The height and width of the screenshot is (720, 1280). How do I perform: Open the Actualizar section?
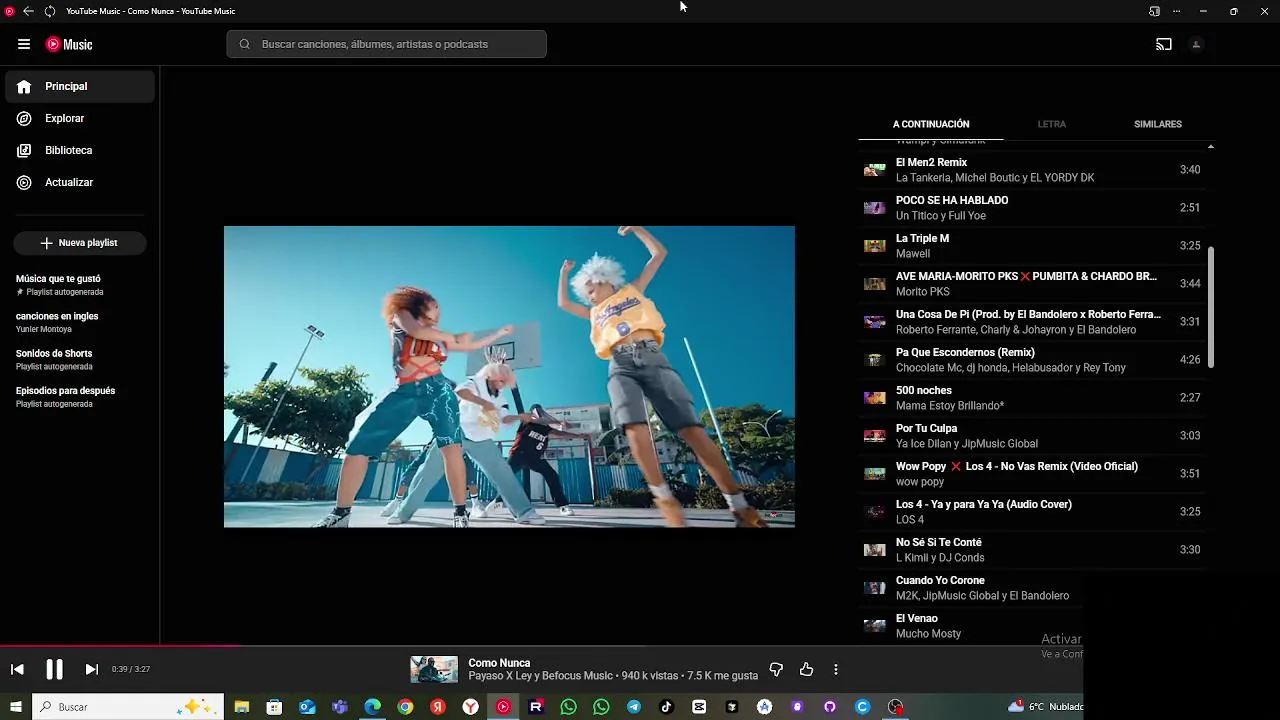[80, 182]
